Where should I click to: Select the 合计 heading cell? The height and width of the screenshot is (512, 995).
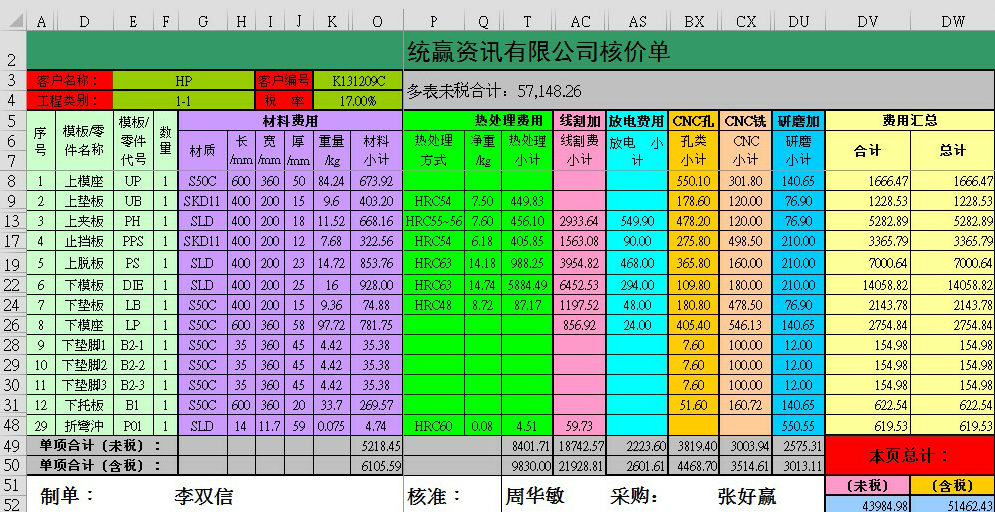click(x=867, y=150)
